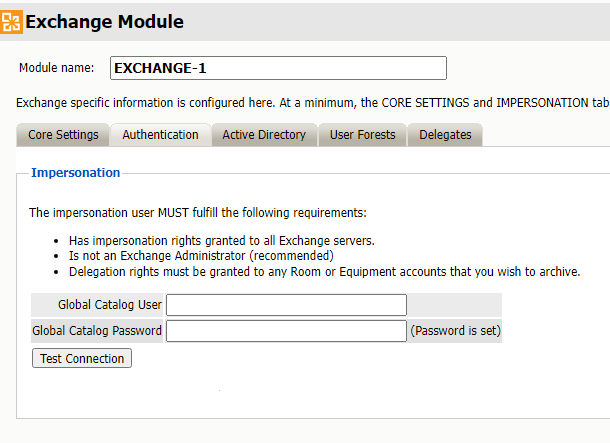This screenshot has height=443, width=610.
Task: Click the orange Exchange Module icon
Action: click(12, 20)
